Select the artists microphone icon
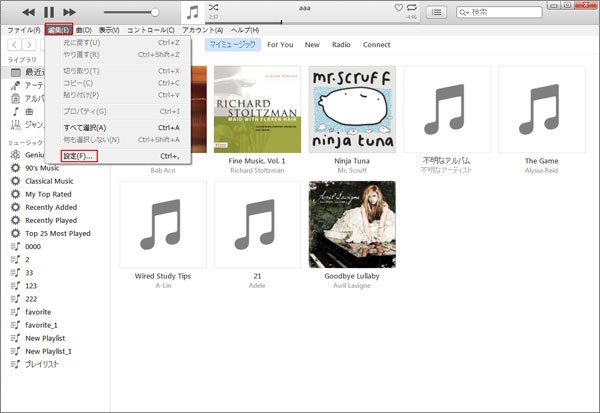This screenshot has height=413, width=600. pyautogui.click(x=16, y=85)
